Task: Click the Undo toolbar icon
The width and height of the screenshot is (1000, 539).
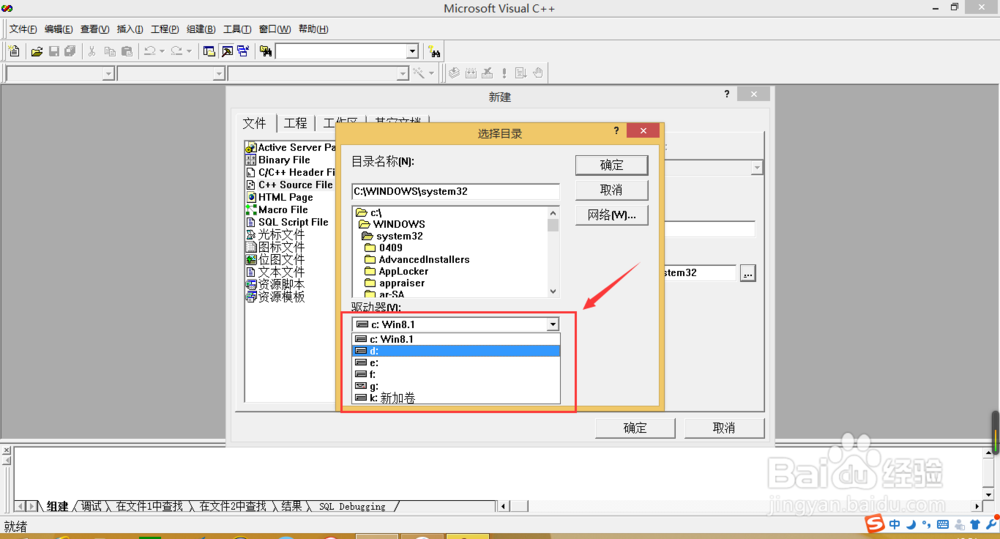Action: 150,51
